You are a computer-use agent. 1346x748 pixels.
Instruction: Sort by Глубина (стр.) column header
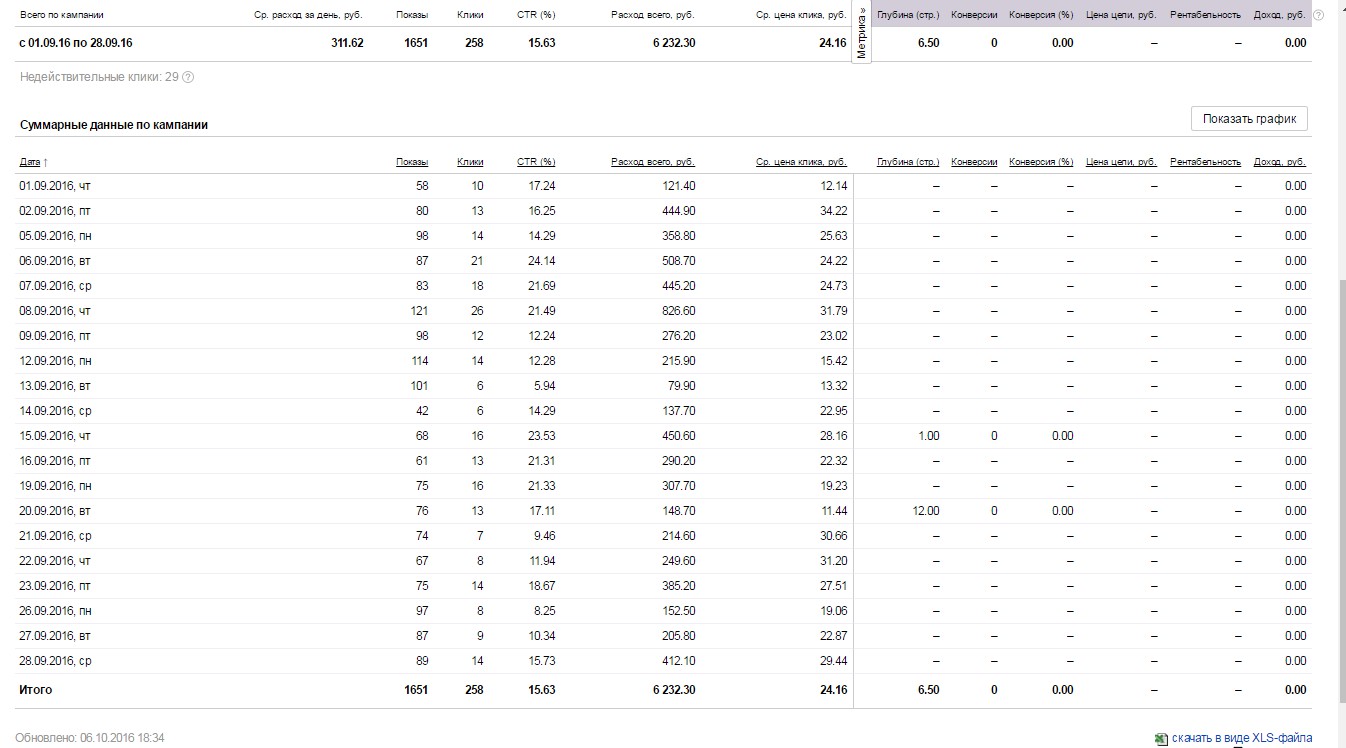point(908,162)
